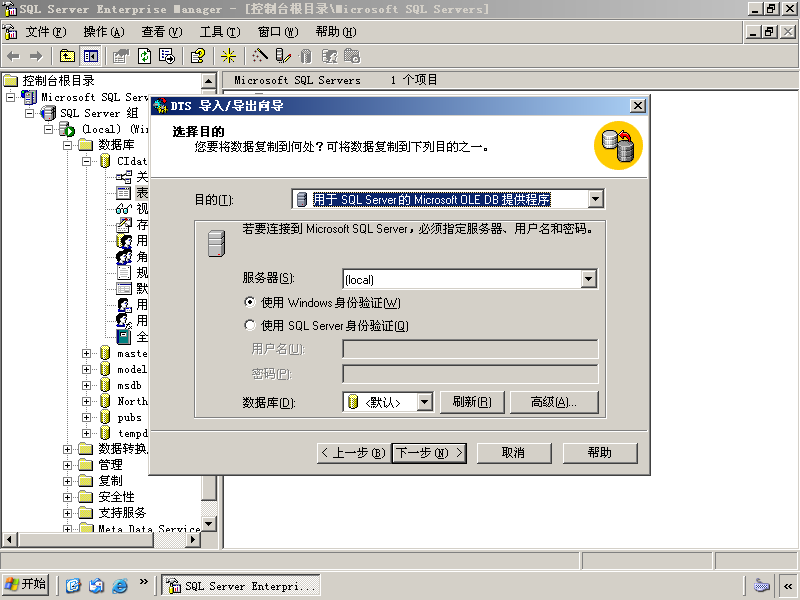Image resolution: width=800 pixels, height=600 pixels.
Task: Collapse the SQL Server 组 node
Action: (30, 113)
